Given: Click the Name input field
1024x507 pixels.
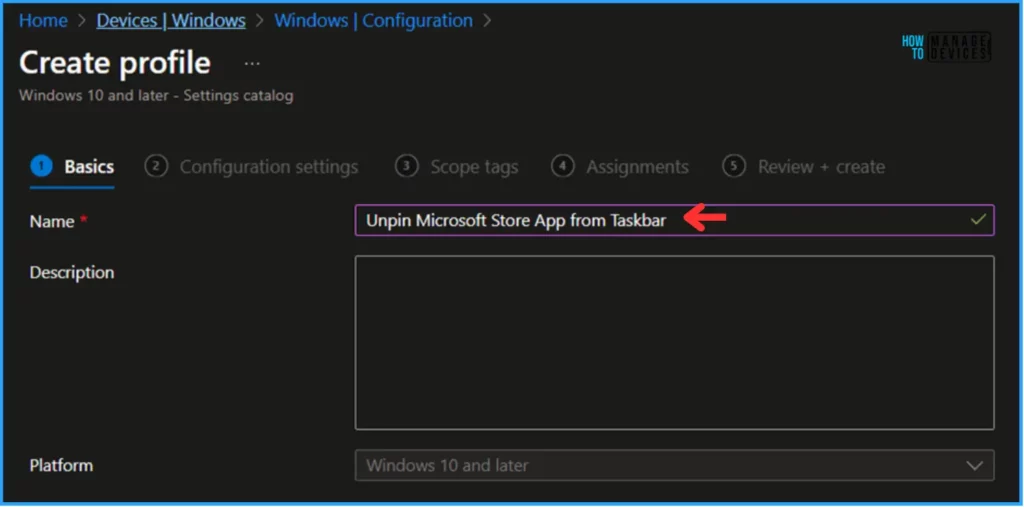Looking at the screenshot, I should (675, 220).
